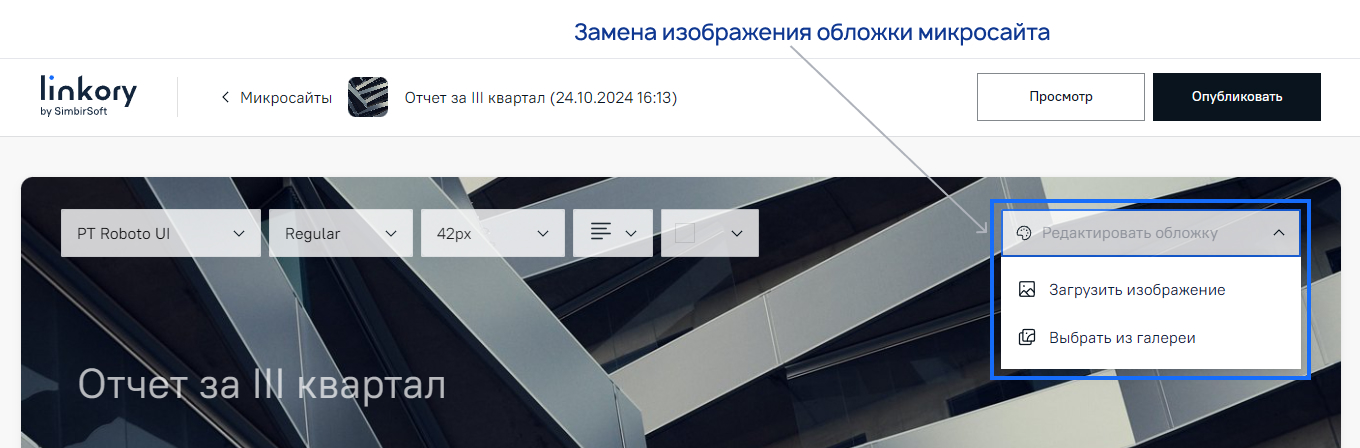The width and height of the screenshot is (1360, 448).
Task: Click the chevron in Редактировать обложку
Action: coord(1279,233)
